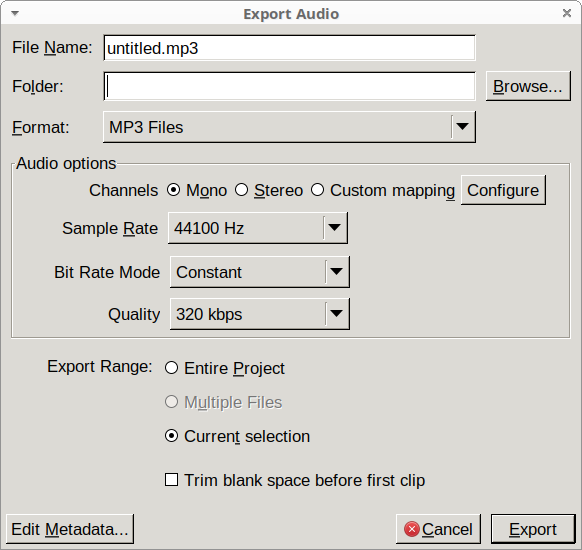Click into the Folder path field
This screenshot has width=582, height=550.
point(289,86)
